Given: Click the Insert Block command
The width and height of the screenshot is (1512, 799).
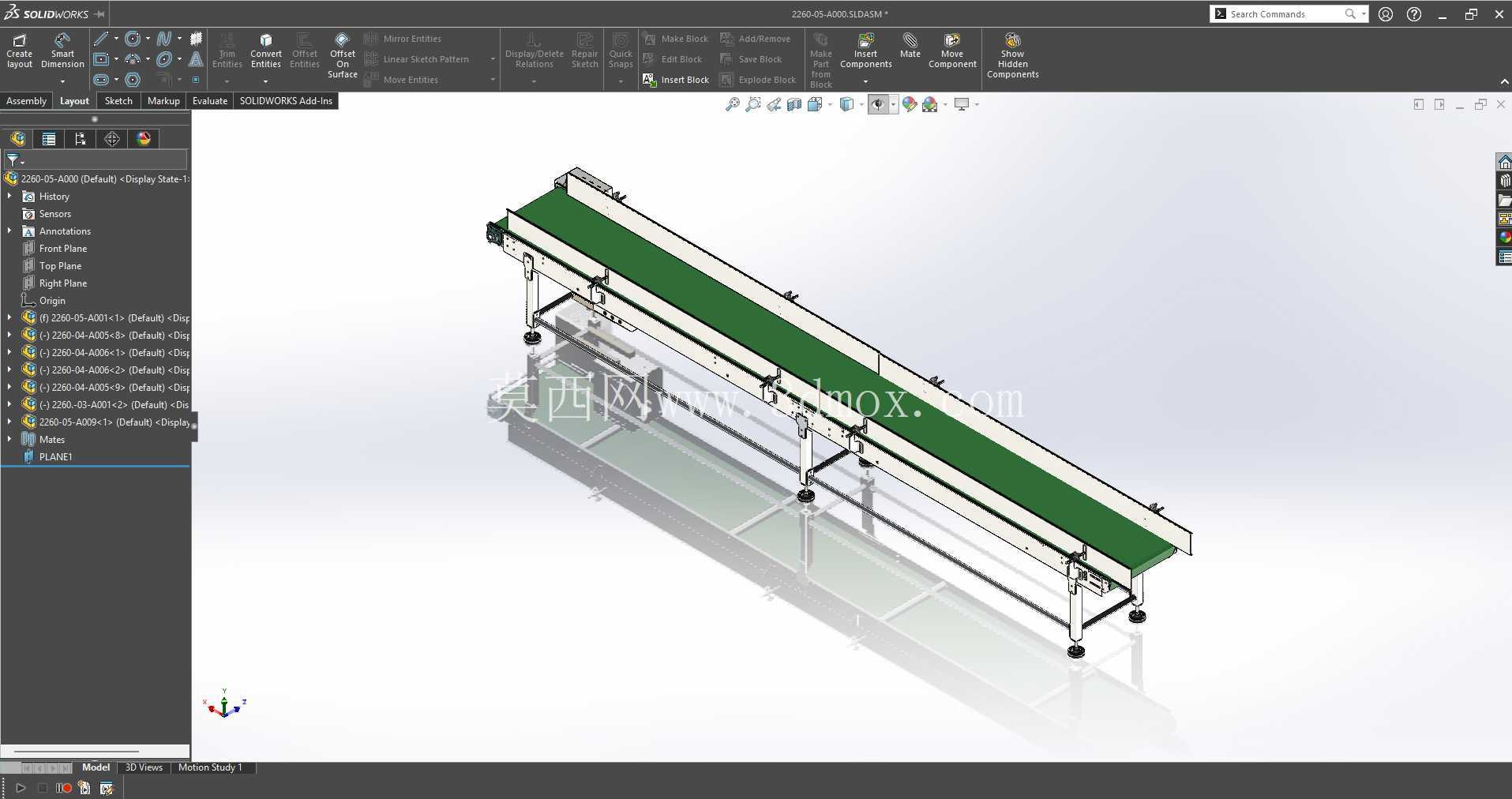Looking at the screenshot, I should point(676,80).
